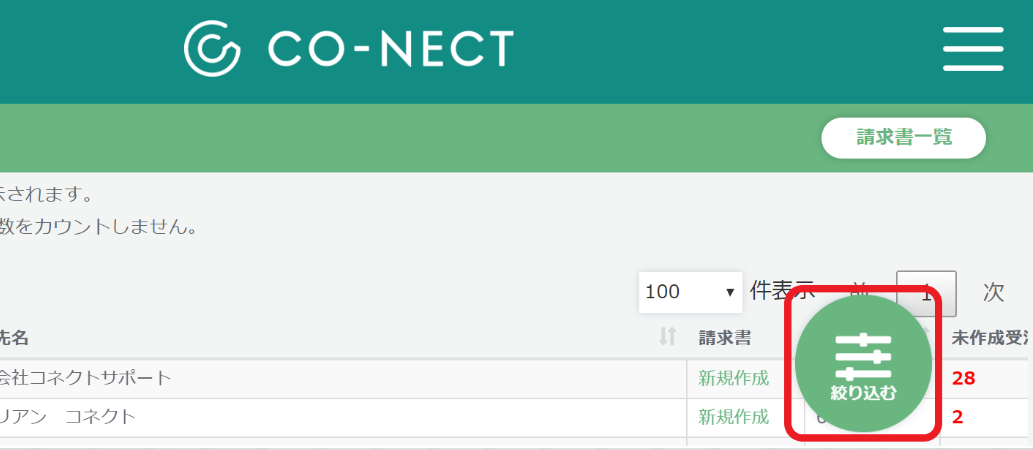Click 新規作成 for リアン コネクト row
This screenshot has height=450, width=1033.
click(733, 416)
